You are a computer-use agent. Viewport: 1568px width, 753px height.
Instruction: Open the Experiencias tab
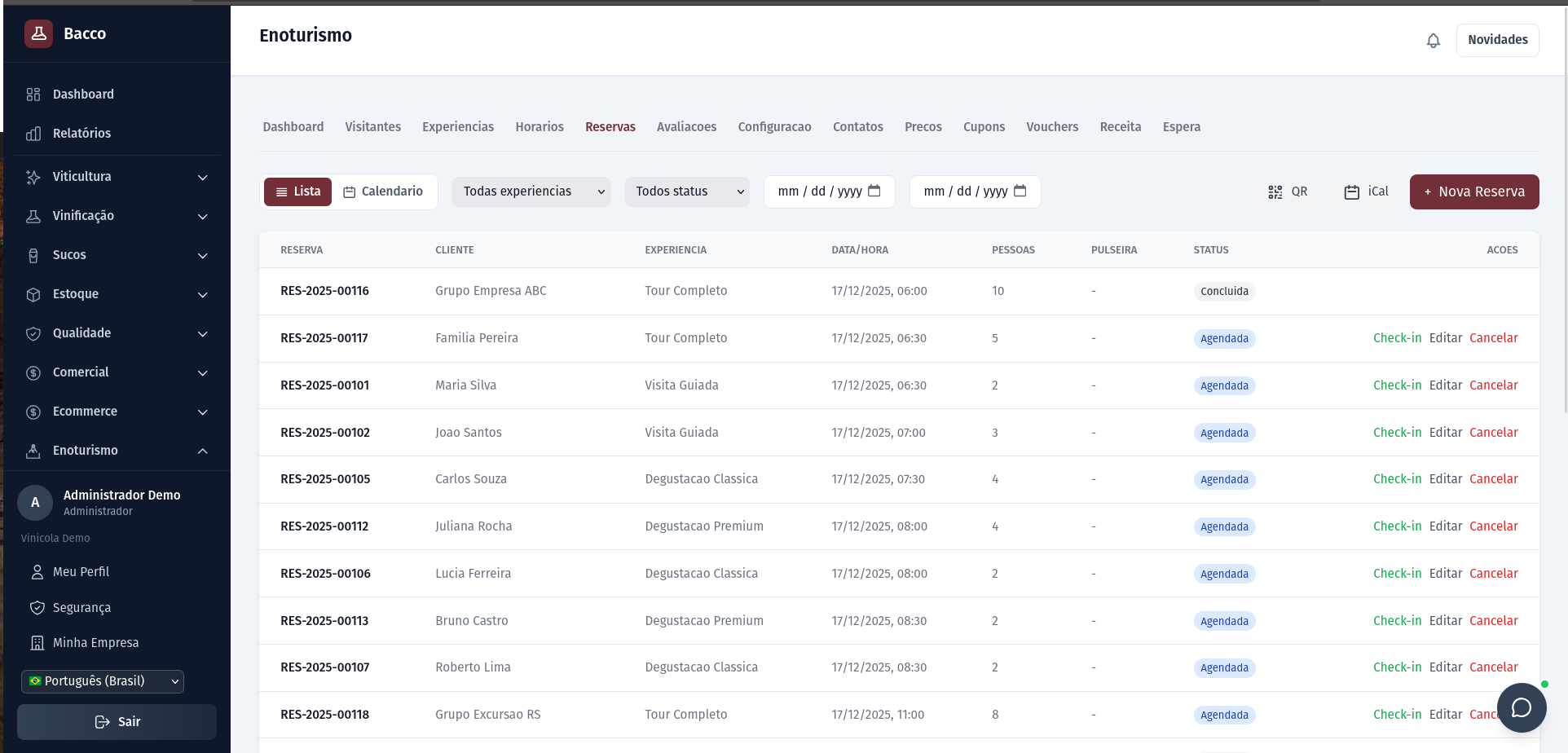pos(457,127)
